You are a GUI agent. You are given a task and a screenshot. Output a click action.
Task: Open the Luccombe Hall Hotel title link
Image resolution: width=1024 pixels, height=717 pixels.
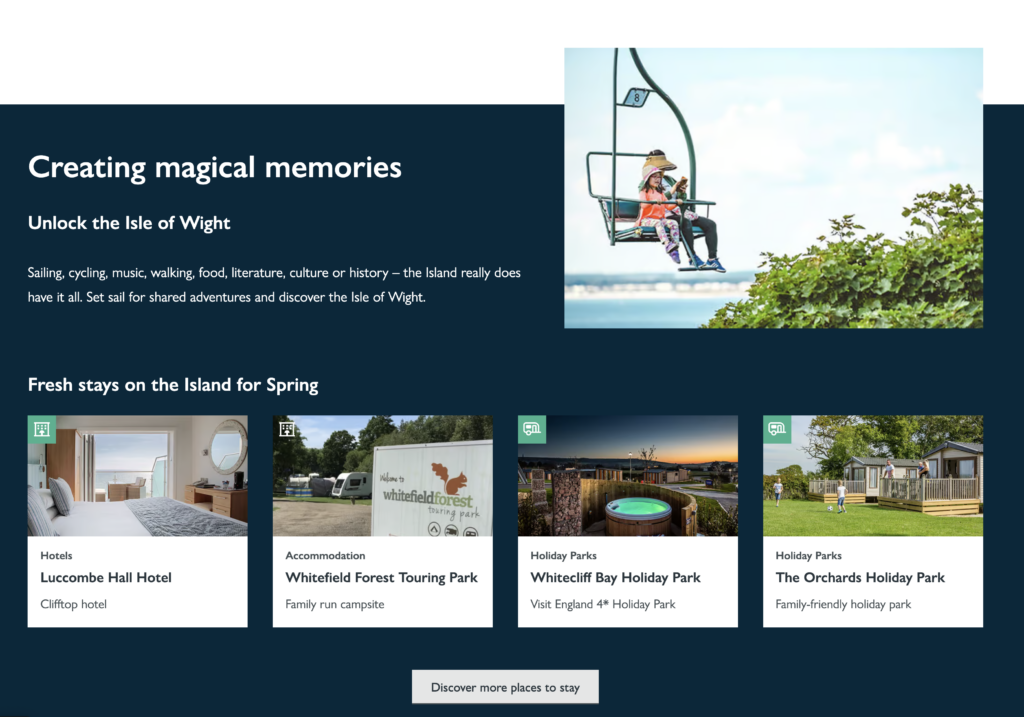click(x=106, y=577)
